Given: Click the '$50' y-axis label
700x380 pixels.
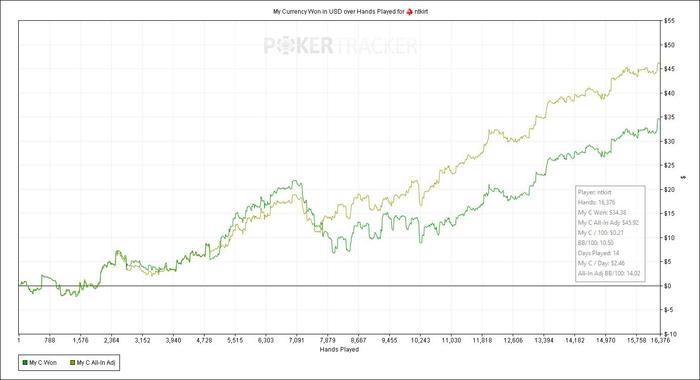Looking at the screenshot, I should [669, 45].
